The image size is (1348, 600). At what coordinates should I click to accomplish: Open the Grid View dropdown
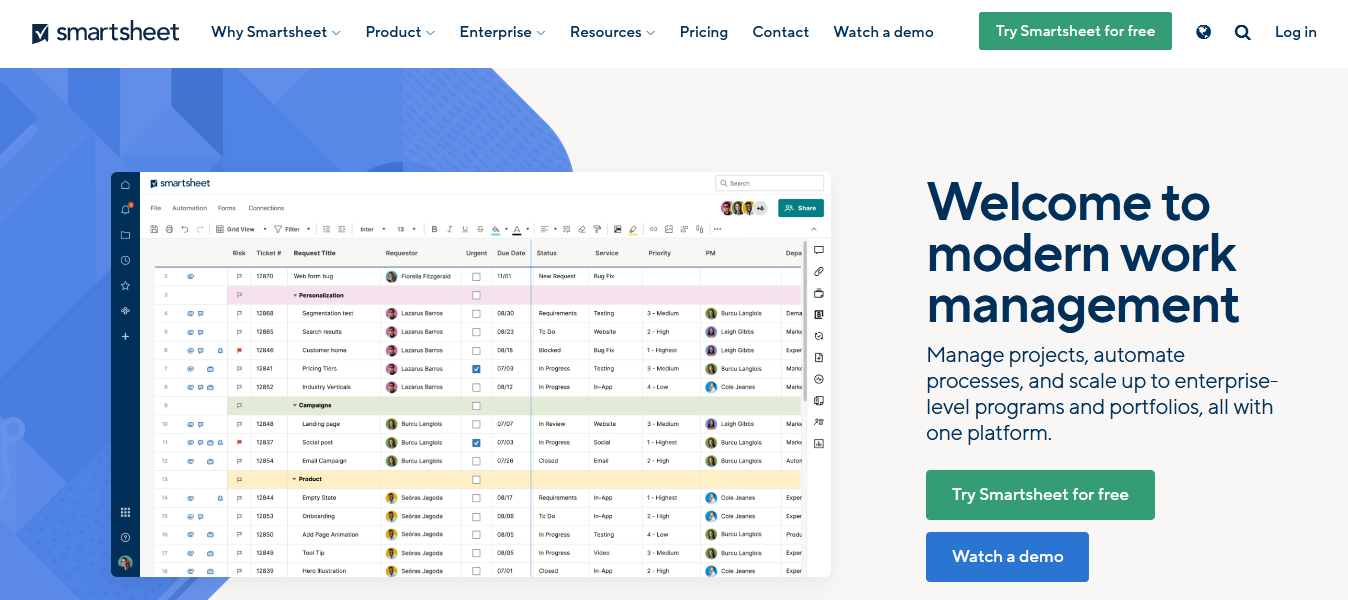point(241,229)
